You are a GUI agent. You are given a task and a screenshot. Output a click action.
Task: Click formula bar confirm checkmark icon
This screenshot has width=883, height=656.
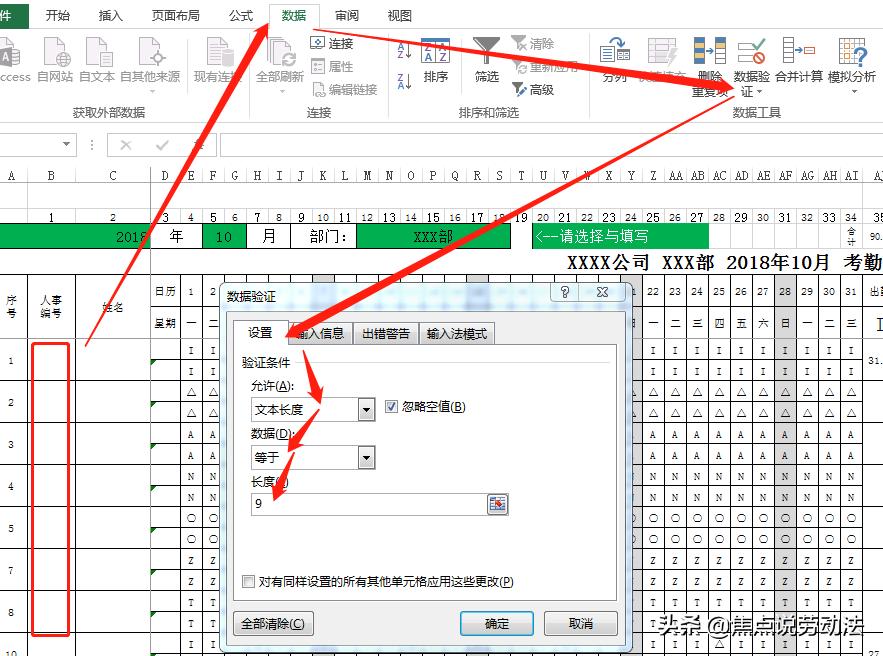tap(162, 145)
